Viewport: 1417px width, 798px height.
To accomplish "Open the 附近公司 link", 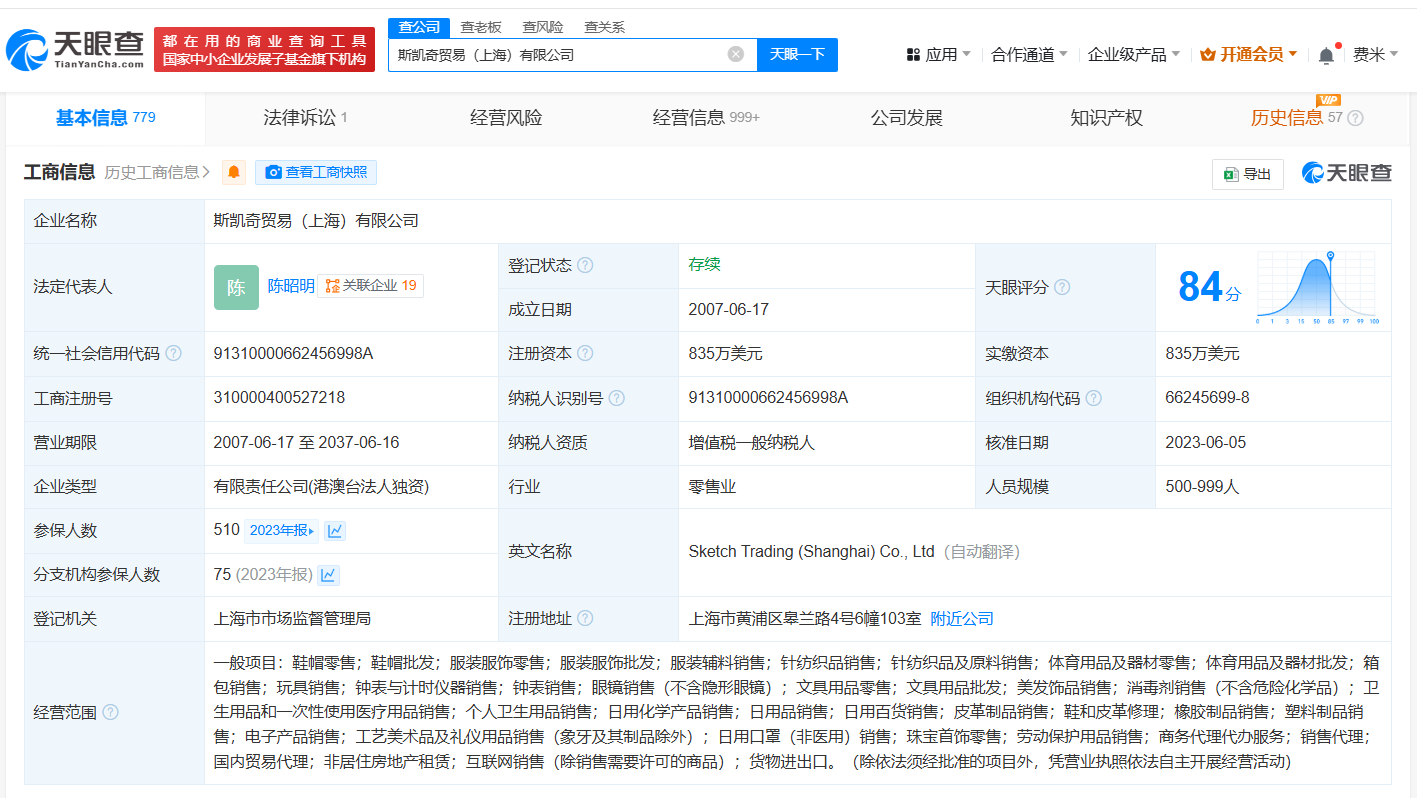I will (962, 619).
